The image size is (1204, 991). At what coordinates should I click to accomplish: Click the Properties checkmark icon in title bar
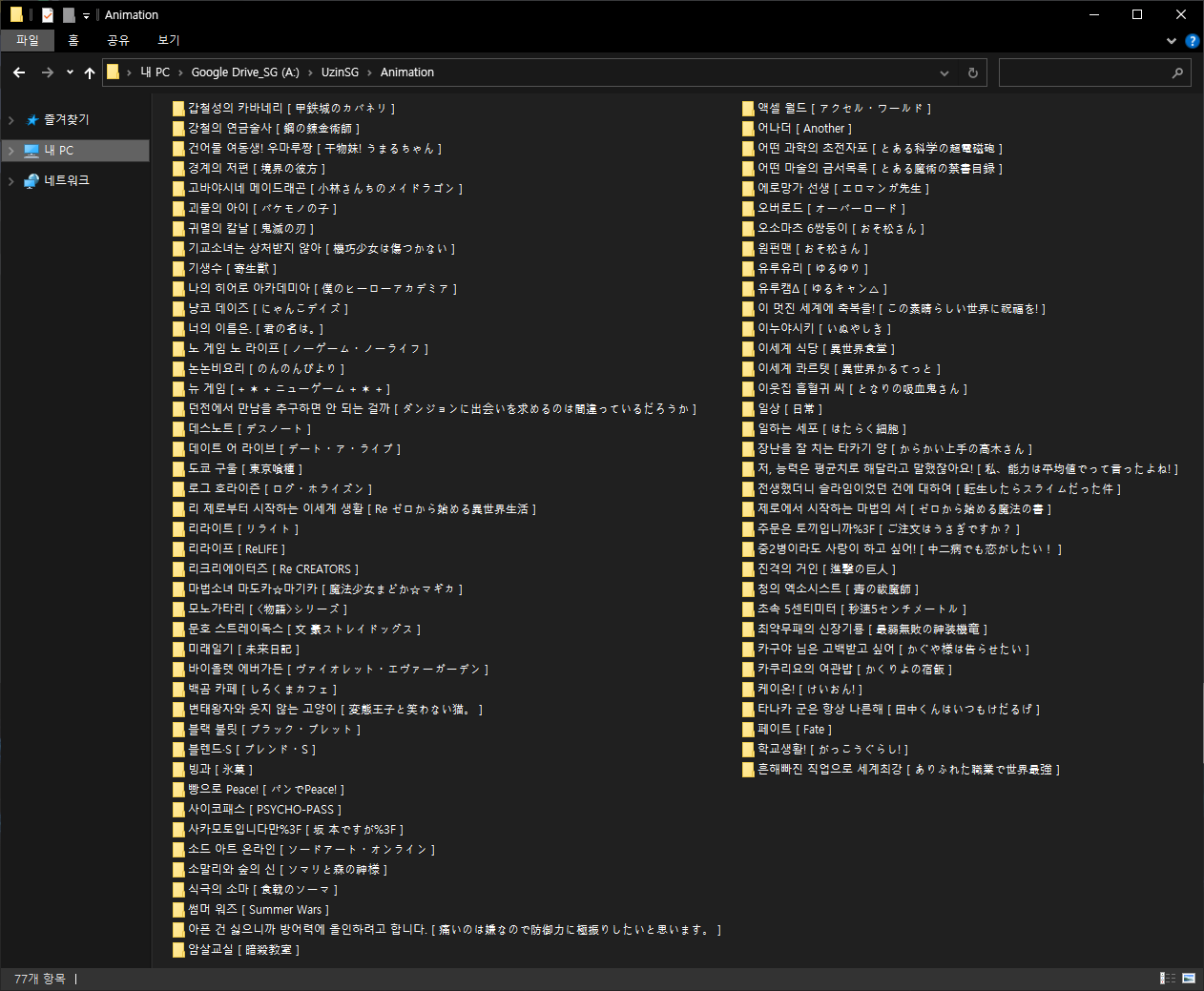[x=48, y=14]
